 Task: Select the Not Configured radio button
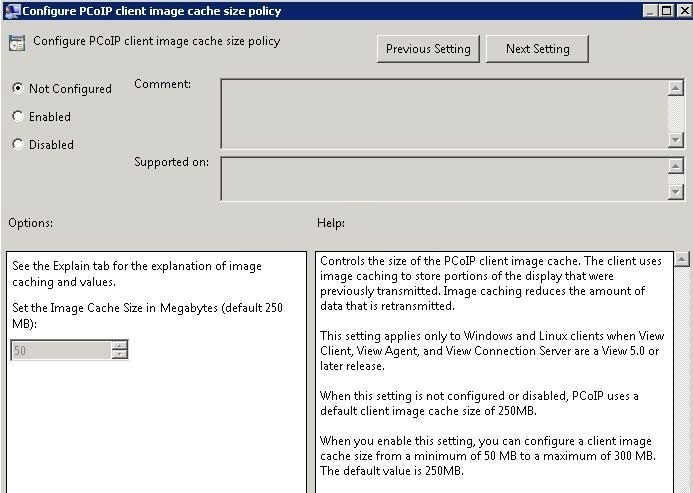click(x=18, y=88)
